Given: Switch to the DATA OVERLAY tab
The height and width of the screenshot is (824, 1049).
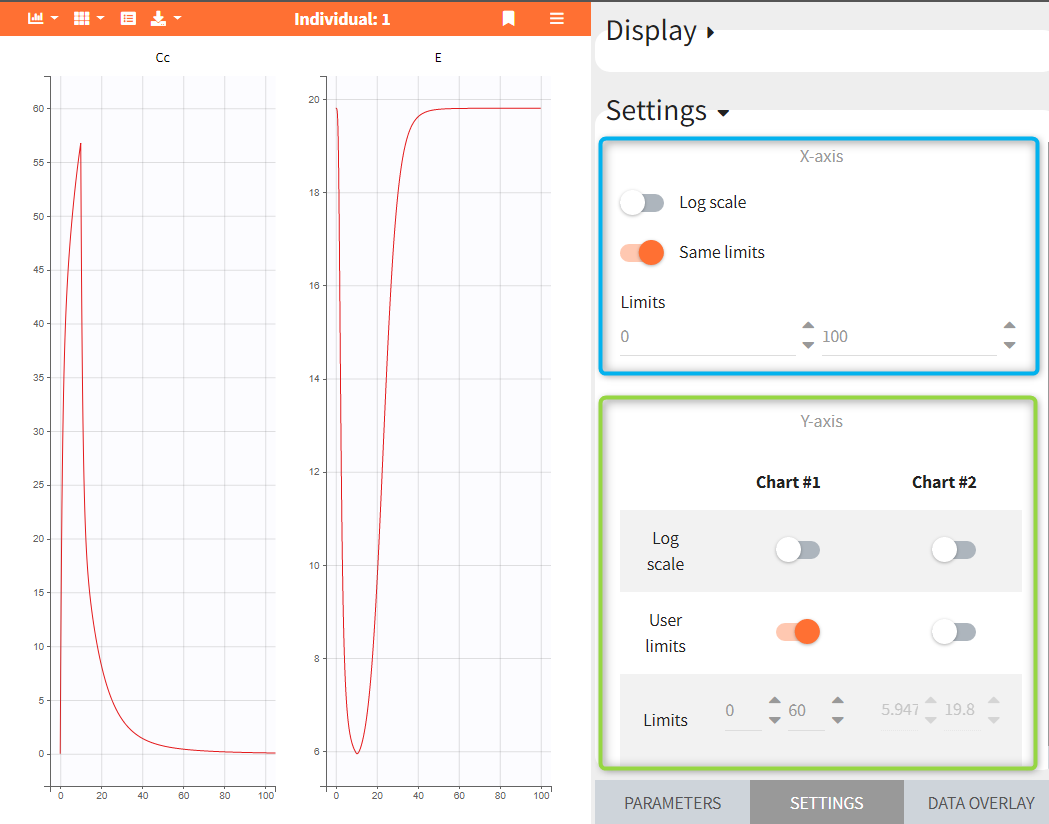Looking at the screenshot, I should [980, 803].
